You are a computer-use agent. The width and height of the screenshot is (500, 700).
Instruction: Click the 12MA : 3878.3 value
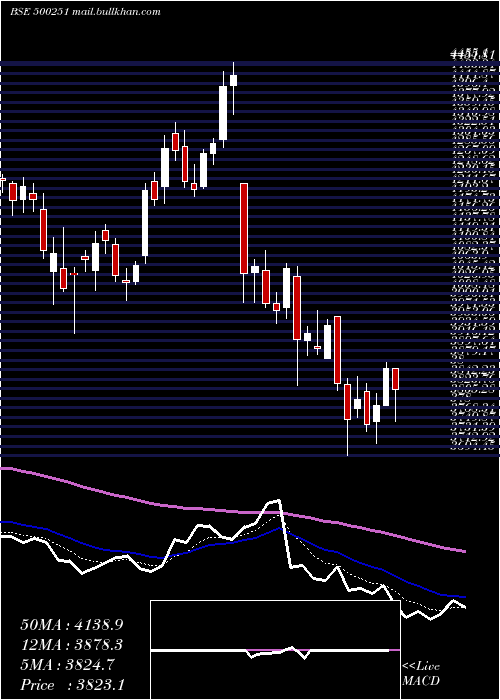click(72, 645)
